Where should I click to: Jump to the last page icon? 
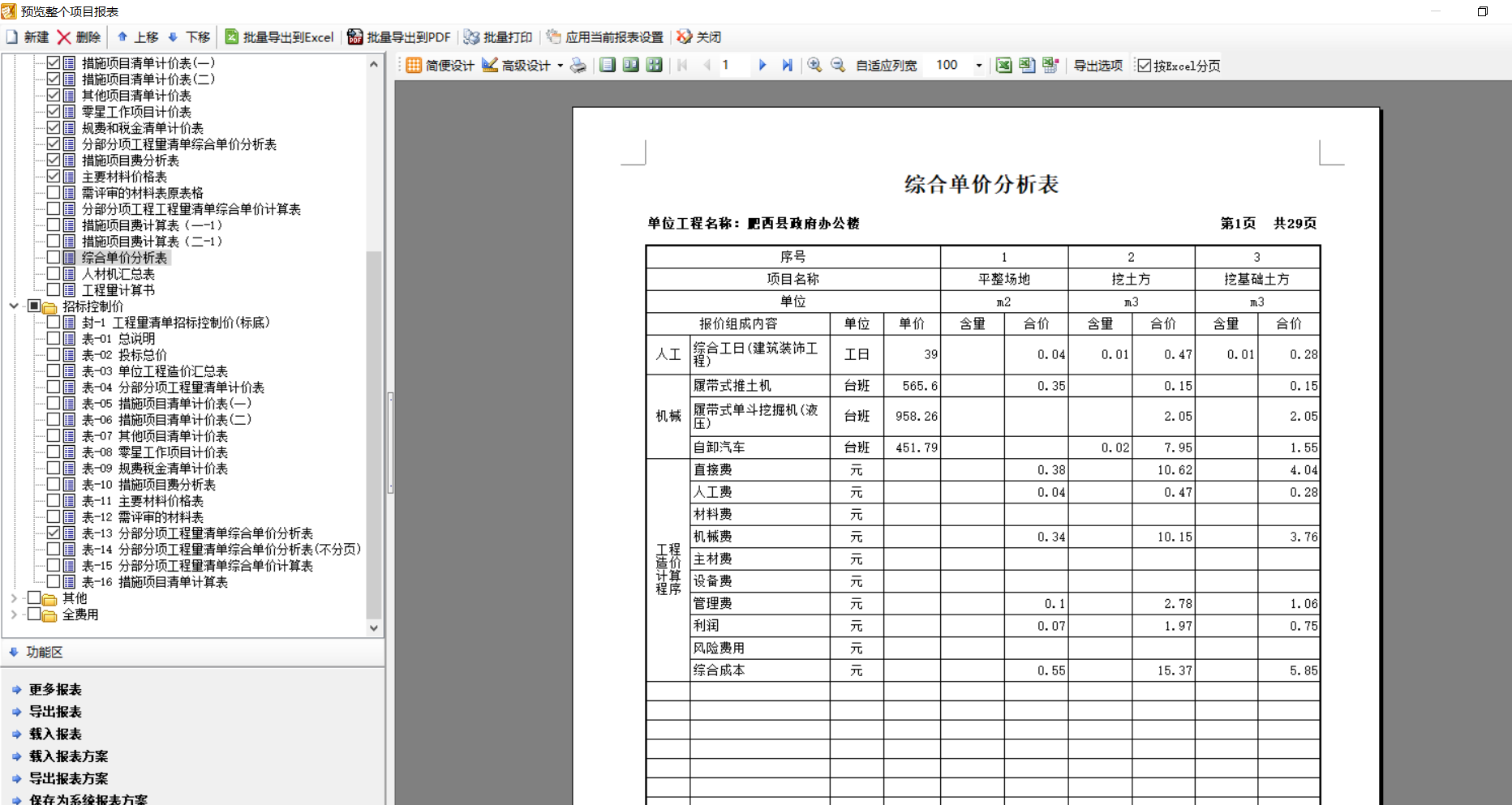(x=787, y=65)
